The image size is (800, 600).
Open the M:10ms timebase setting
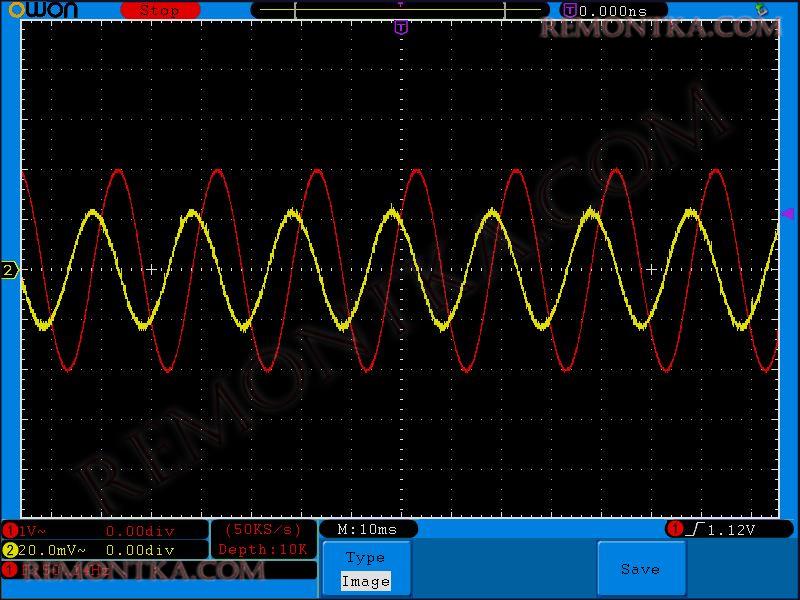[367, 529]
